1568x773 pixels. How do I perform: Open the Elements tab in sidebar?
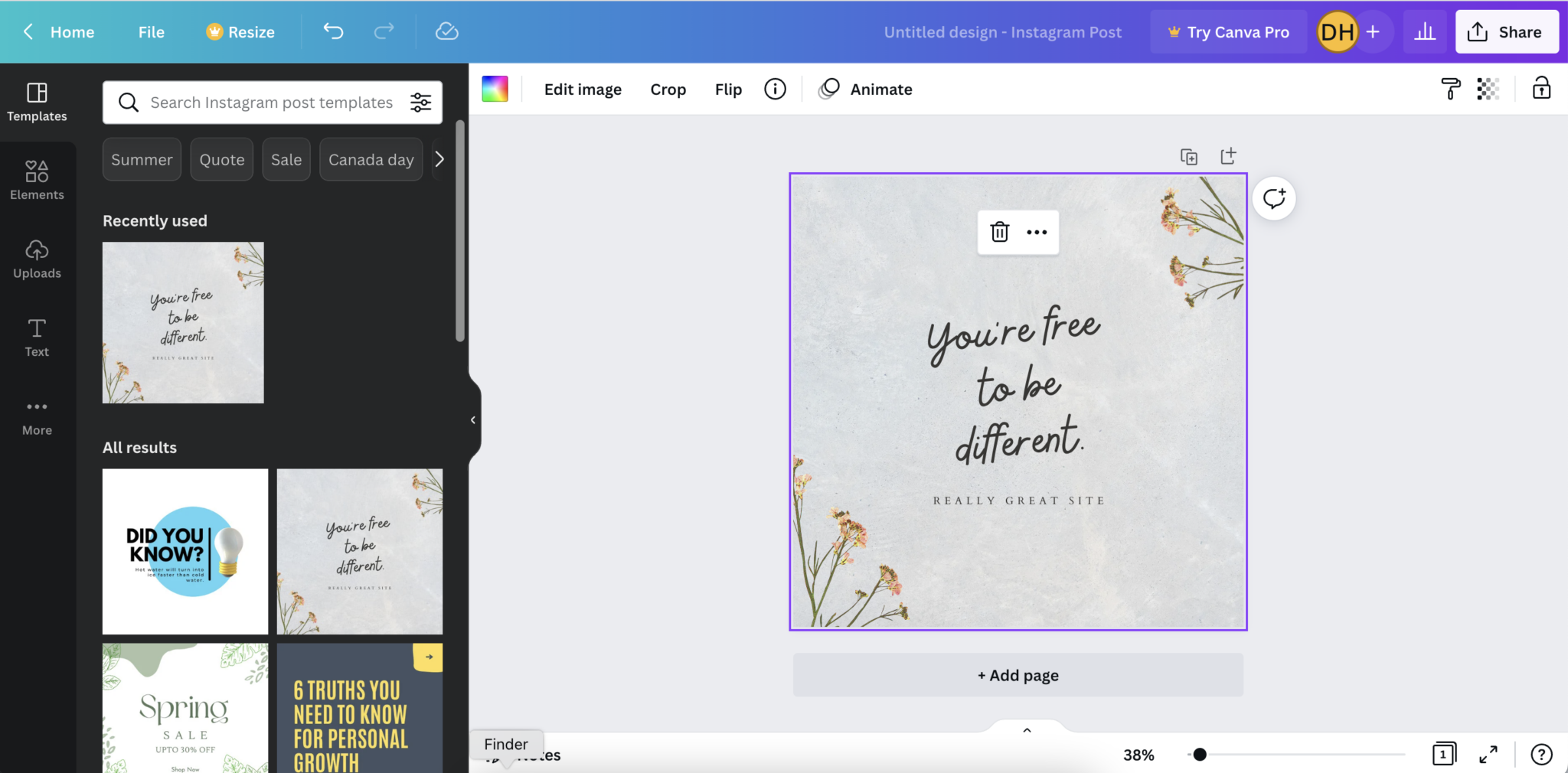[x=37, y=181]
